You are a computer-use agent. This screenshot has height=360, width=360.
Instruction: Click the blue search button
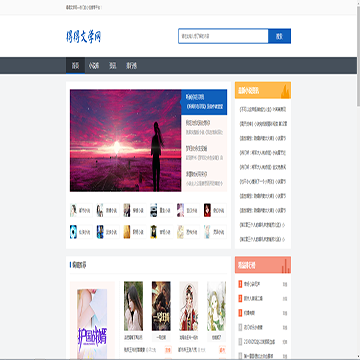coord(279,36)
